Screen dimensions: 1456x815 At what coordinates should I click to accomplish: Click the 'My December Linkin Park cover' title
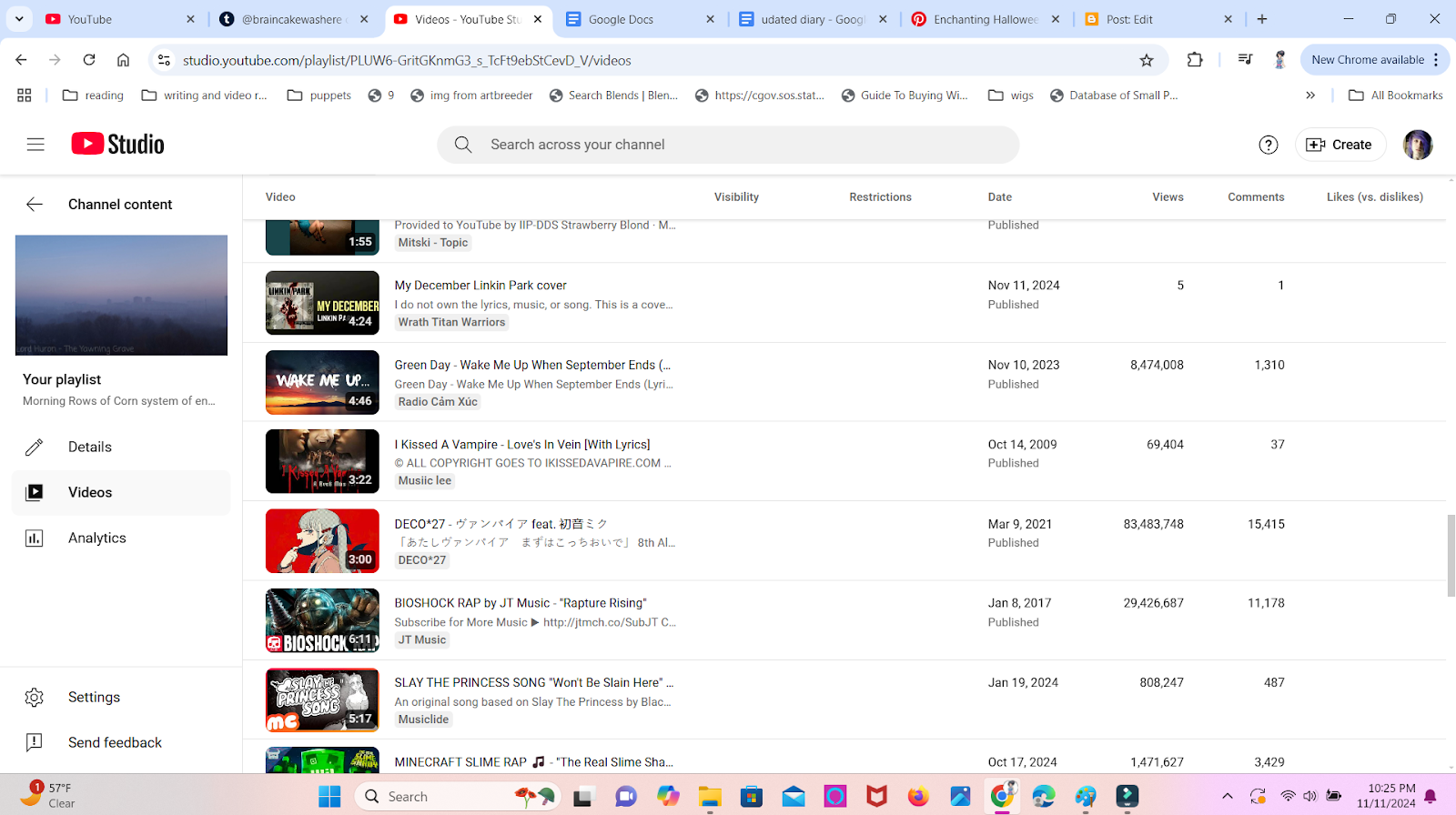tap(480, 286)
